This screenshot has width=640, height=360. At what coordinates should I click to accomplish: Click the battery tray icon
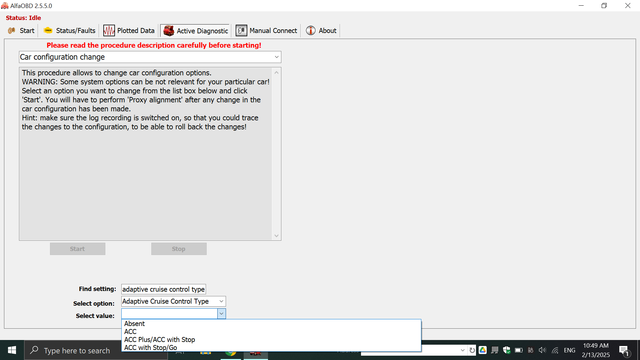tap(519, 350)
